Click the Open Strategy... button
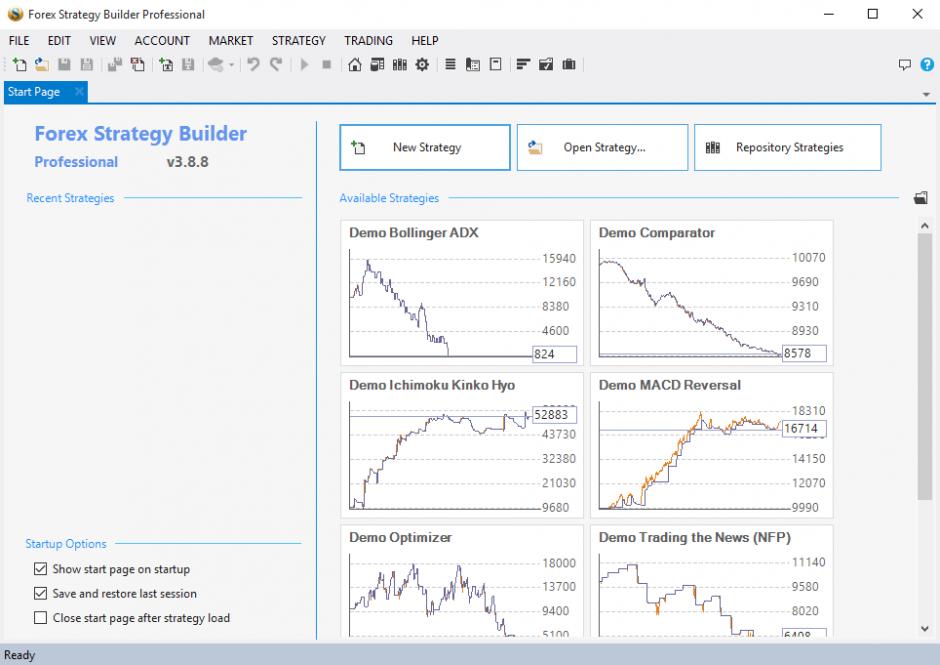This screenshot has width=940, height=665. click(x=602, y=148)
